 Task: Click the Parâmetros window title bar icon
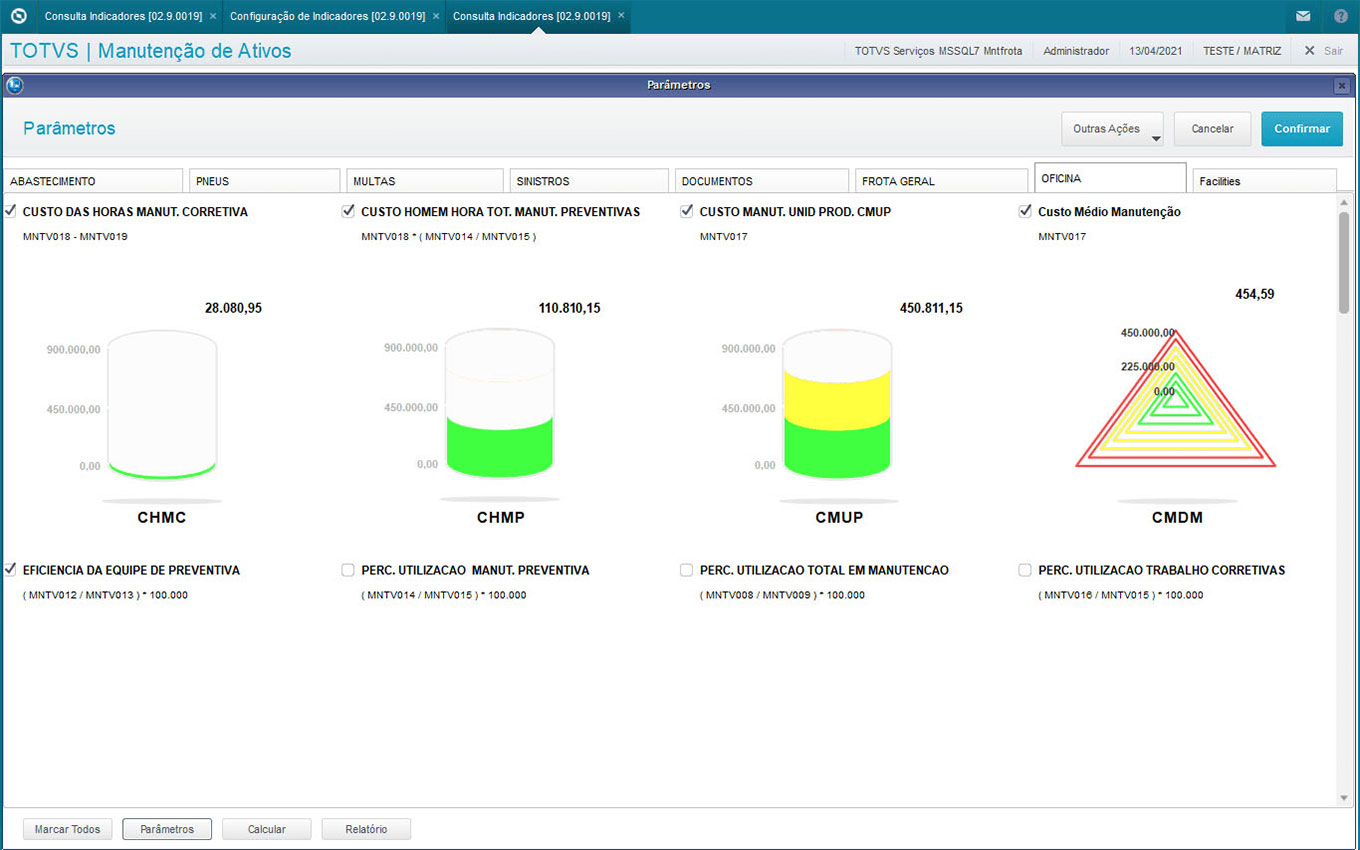pos(14,85)
